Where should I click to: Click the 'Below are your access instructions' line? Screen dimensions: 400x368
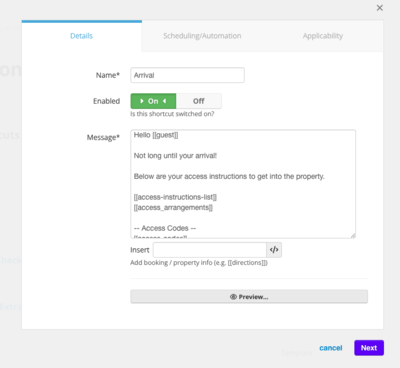[x=229, y=176]
